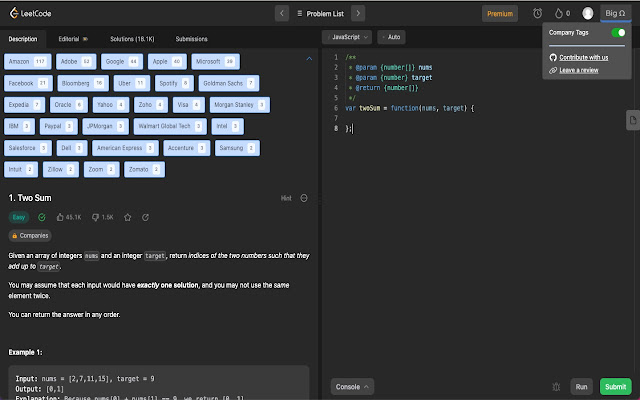
Task: Click the Premium button
Action: click(500, 13)
